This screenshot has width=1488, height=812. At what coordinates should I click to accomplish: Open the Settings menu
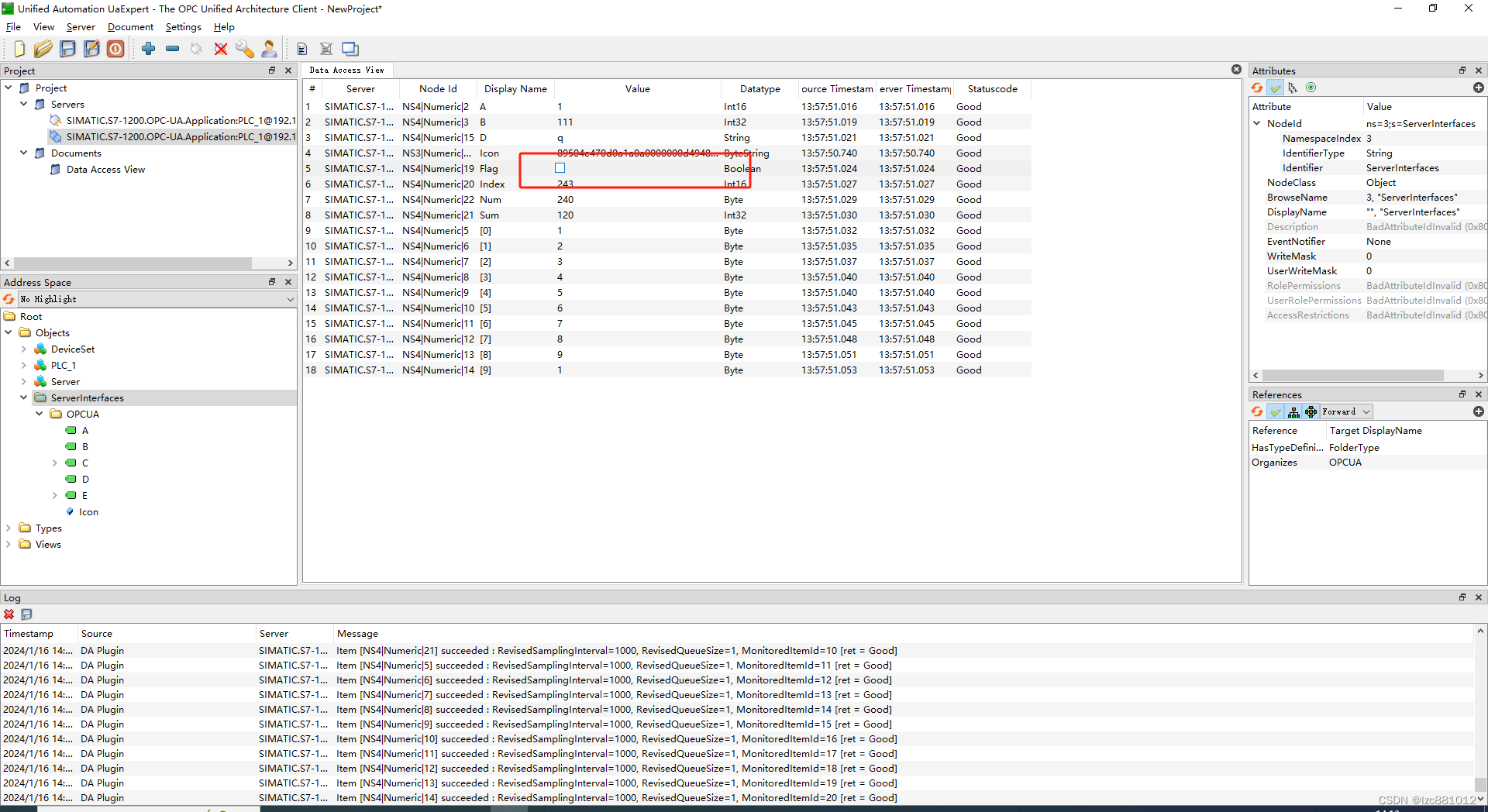point(183,27)
